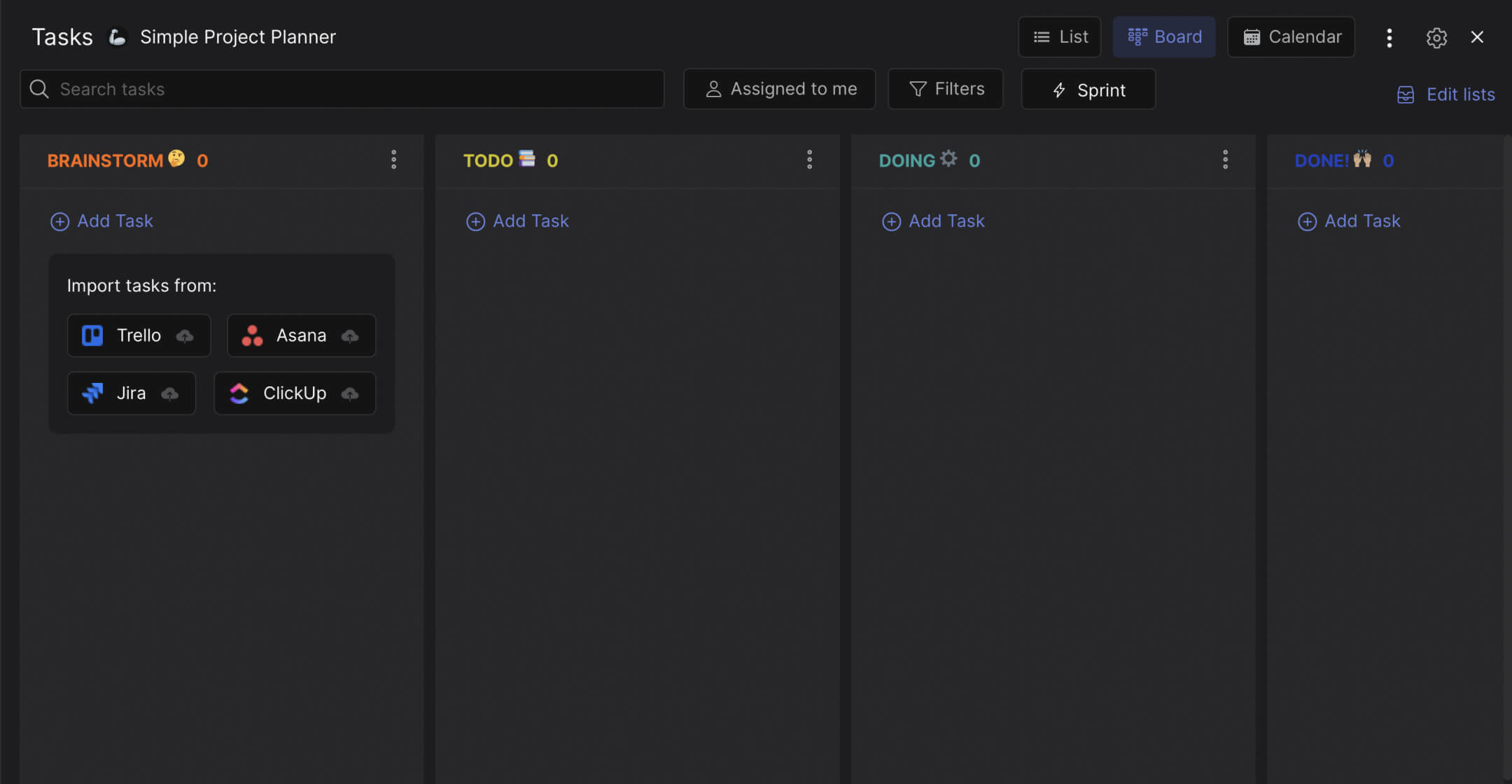Open the search tasks magnifier icon
This screenshot has width=1512, height=784.
click(x=39, y=89)
